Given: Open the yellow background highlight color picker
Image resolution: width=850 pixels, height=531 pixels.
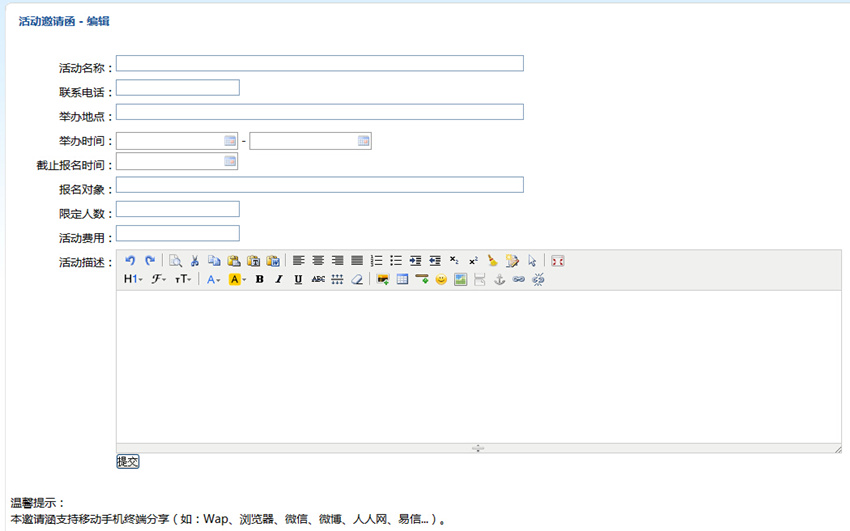Looking at the screenshot, I should click(237, 280).
